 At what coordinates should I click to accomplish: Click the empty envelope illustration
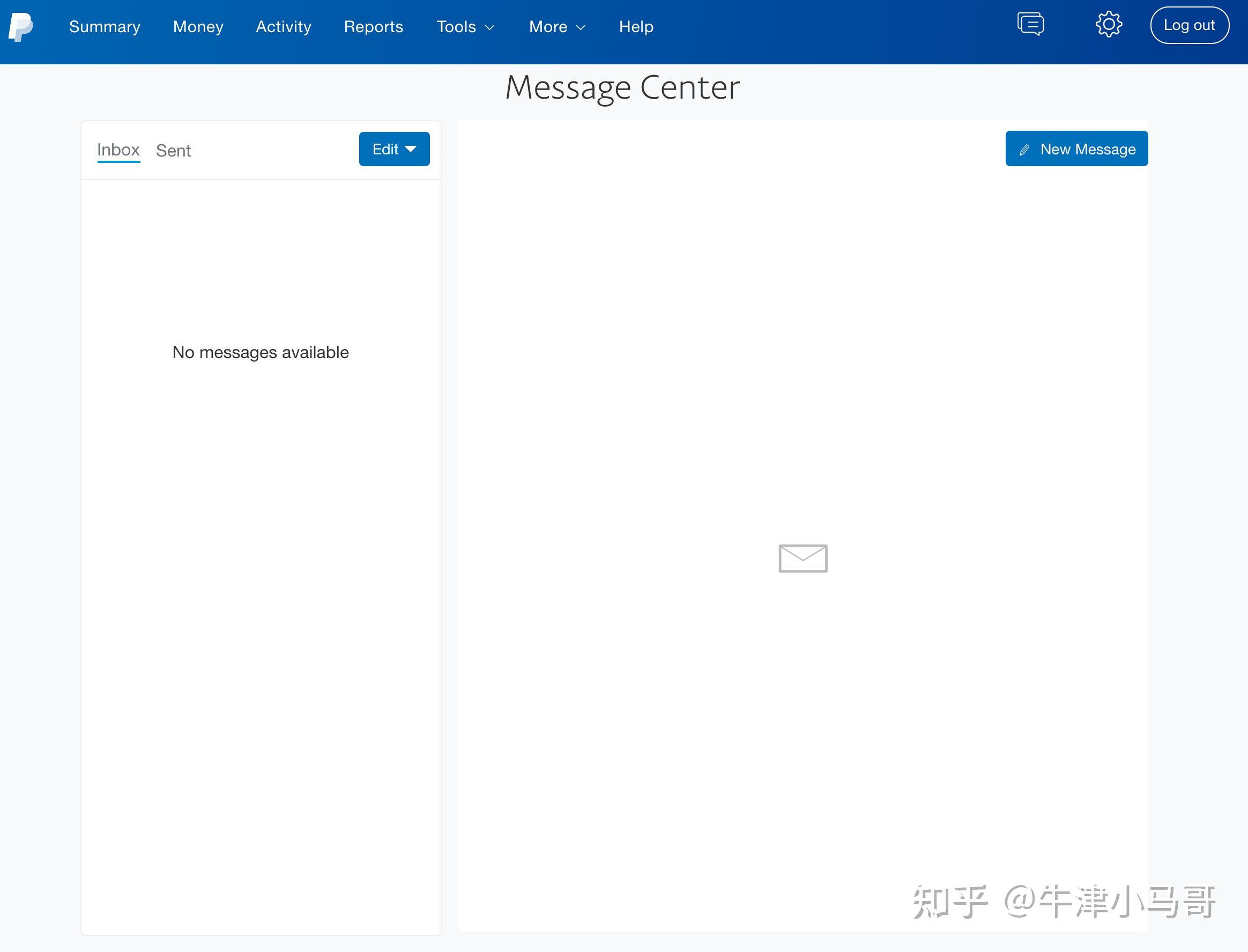(x=803, y=558)
